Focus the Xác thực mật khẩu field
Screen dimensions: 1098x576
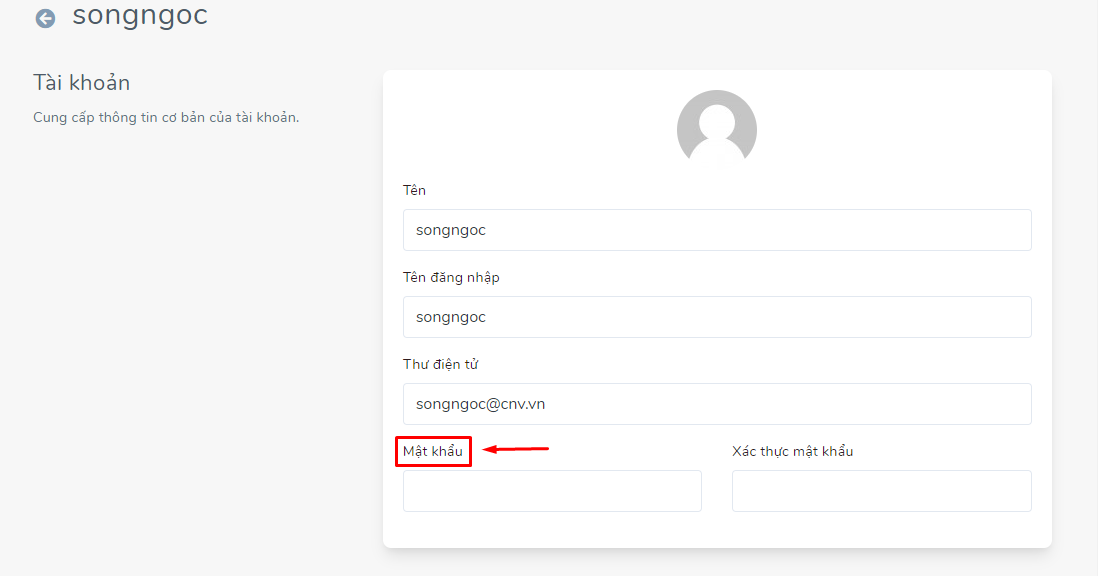tap(882, 491)
